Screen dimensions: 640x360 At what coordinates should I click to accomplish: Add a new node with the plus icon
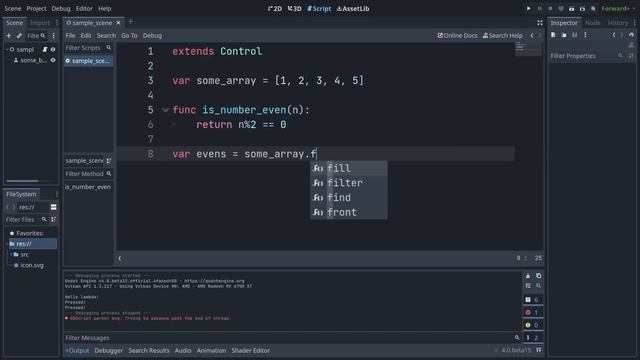[9, 36]
